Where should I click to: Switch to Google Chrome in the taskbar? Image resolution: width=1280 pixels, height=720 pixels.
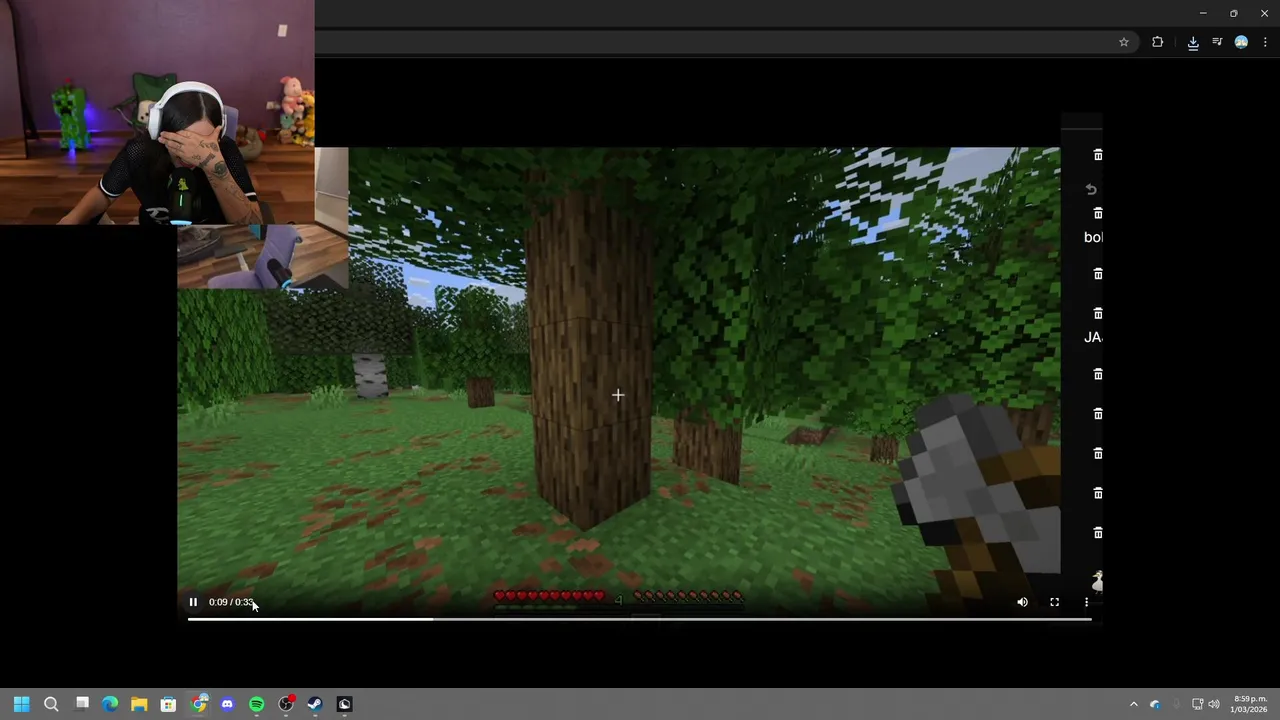(199, 704)
